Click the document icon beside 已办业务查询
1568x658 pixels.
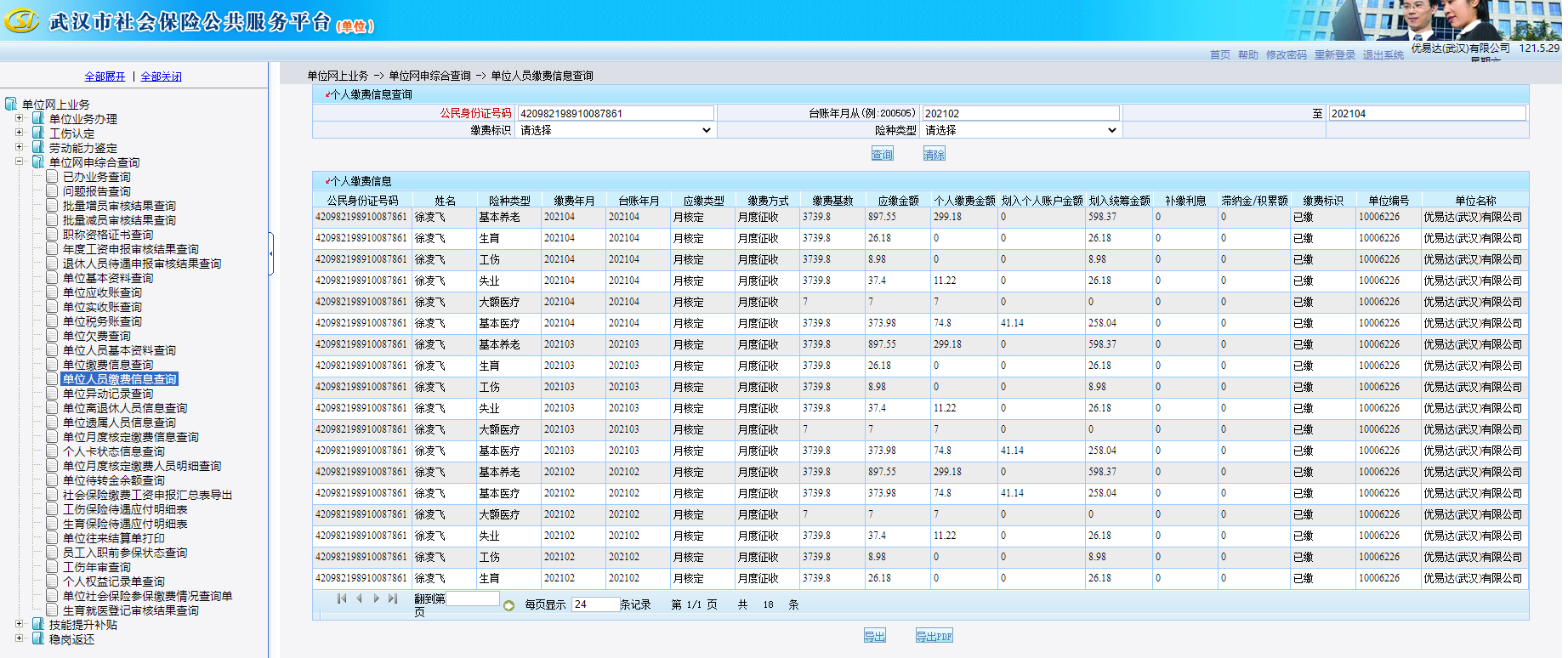pyautogui.click(x=53, y=177)
